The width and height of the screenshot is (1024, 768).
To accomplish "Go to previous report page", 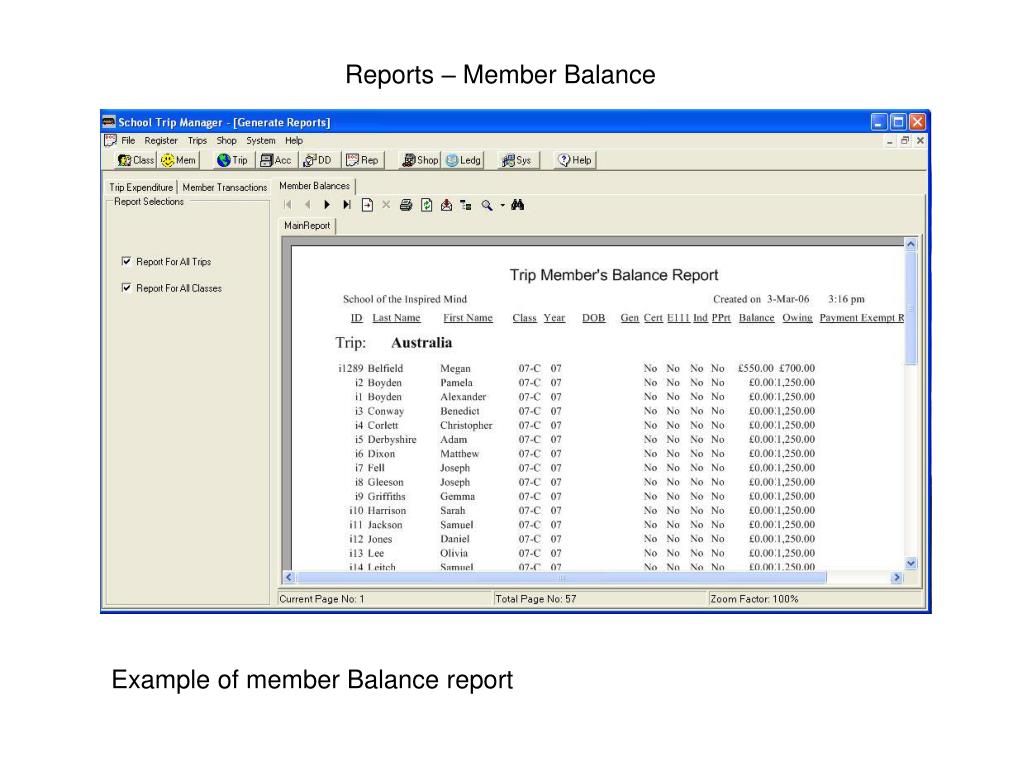I will [x=307, y=205].
